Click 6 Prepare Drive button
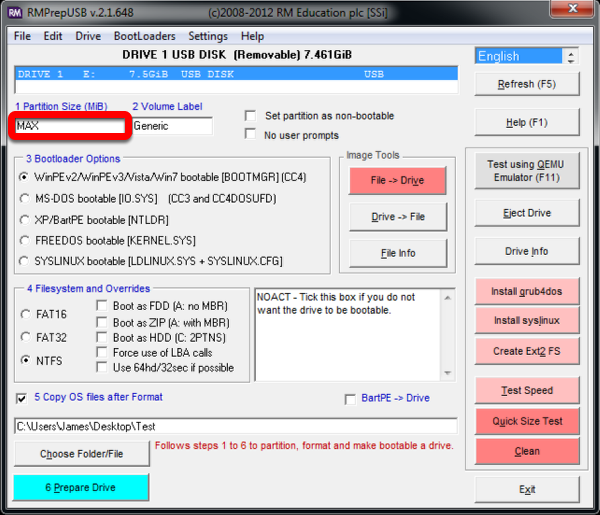This screenshot has height=515, width=600. click(81, 487)
